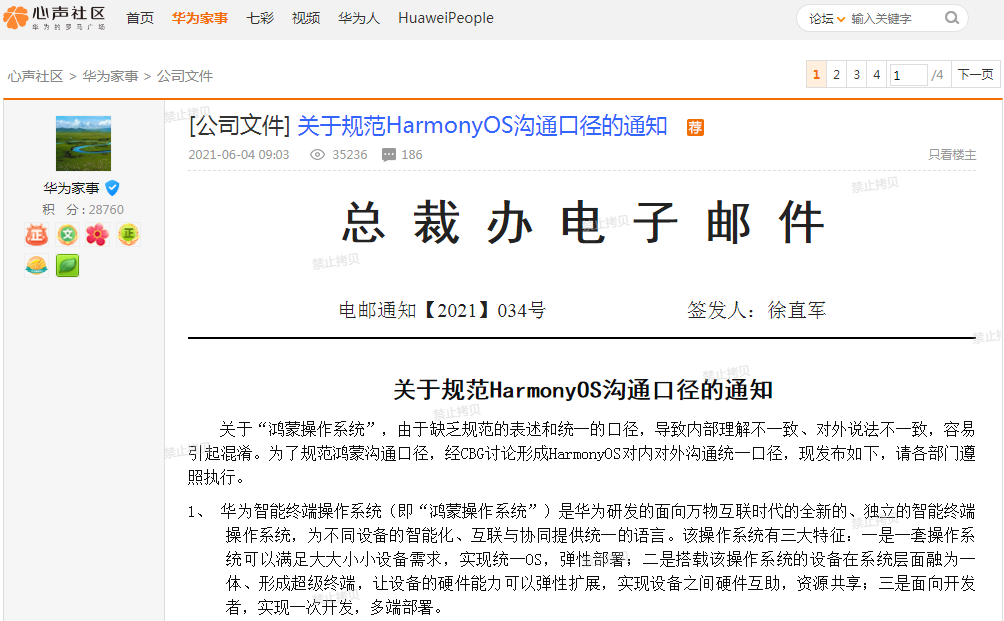The height and width of the screenshot is (621, 1004).
Task: Open the 公司文件 breadcrumb link
Action: 185,76
